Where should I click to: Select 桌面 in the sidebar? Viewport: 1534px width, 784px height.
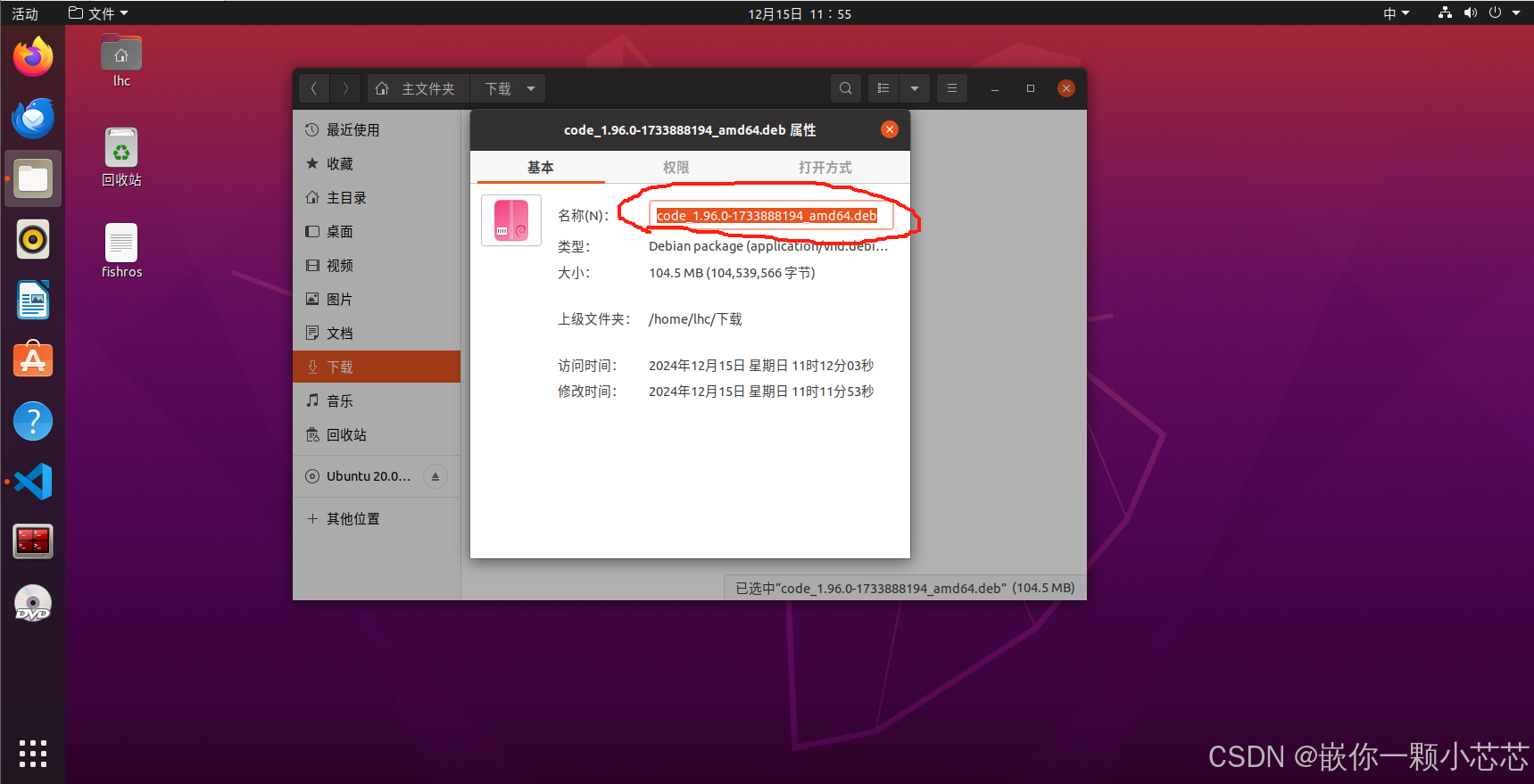(x=377, y=232)
